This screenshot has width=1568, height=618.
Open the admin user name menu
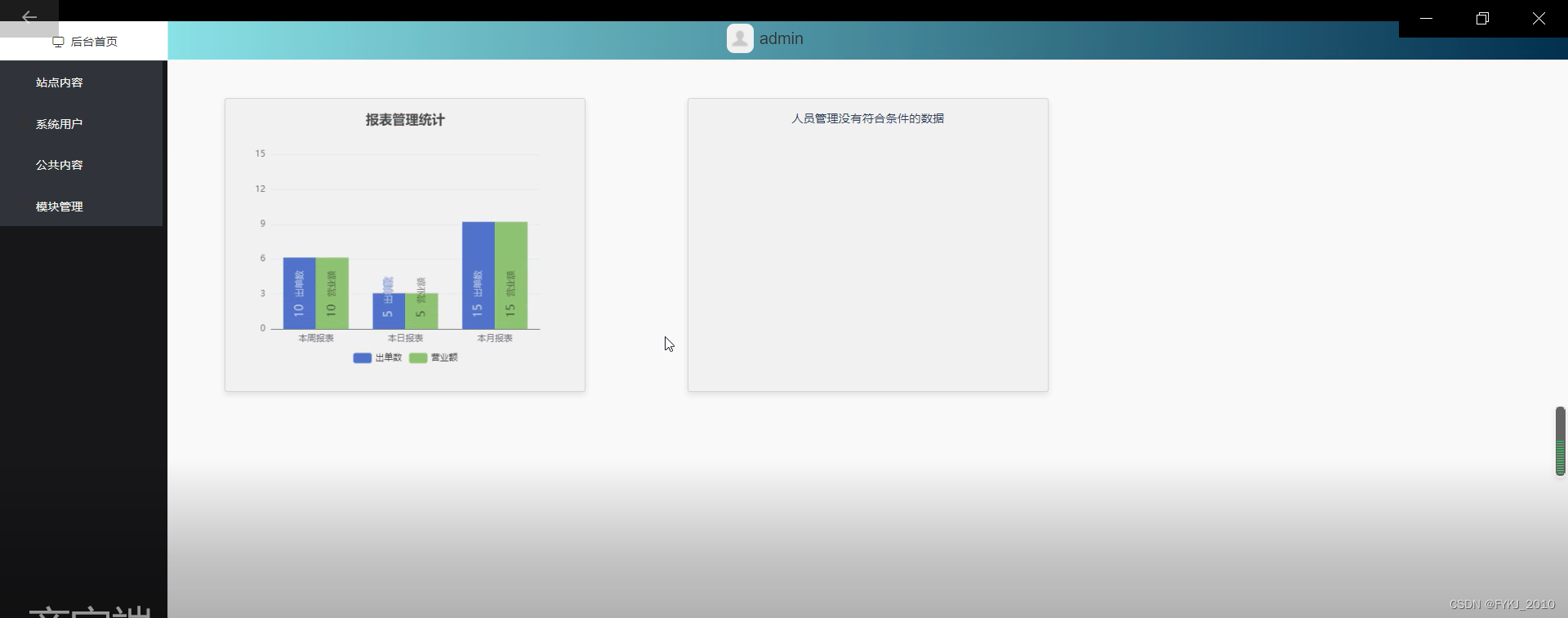(x=782, y=38)
